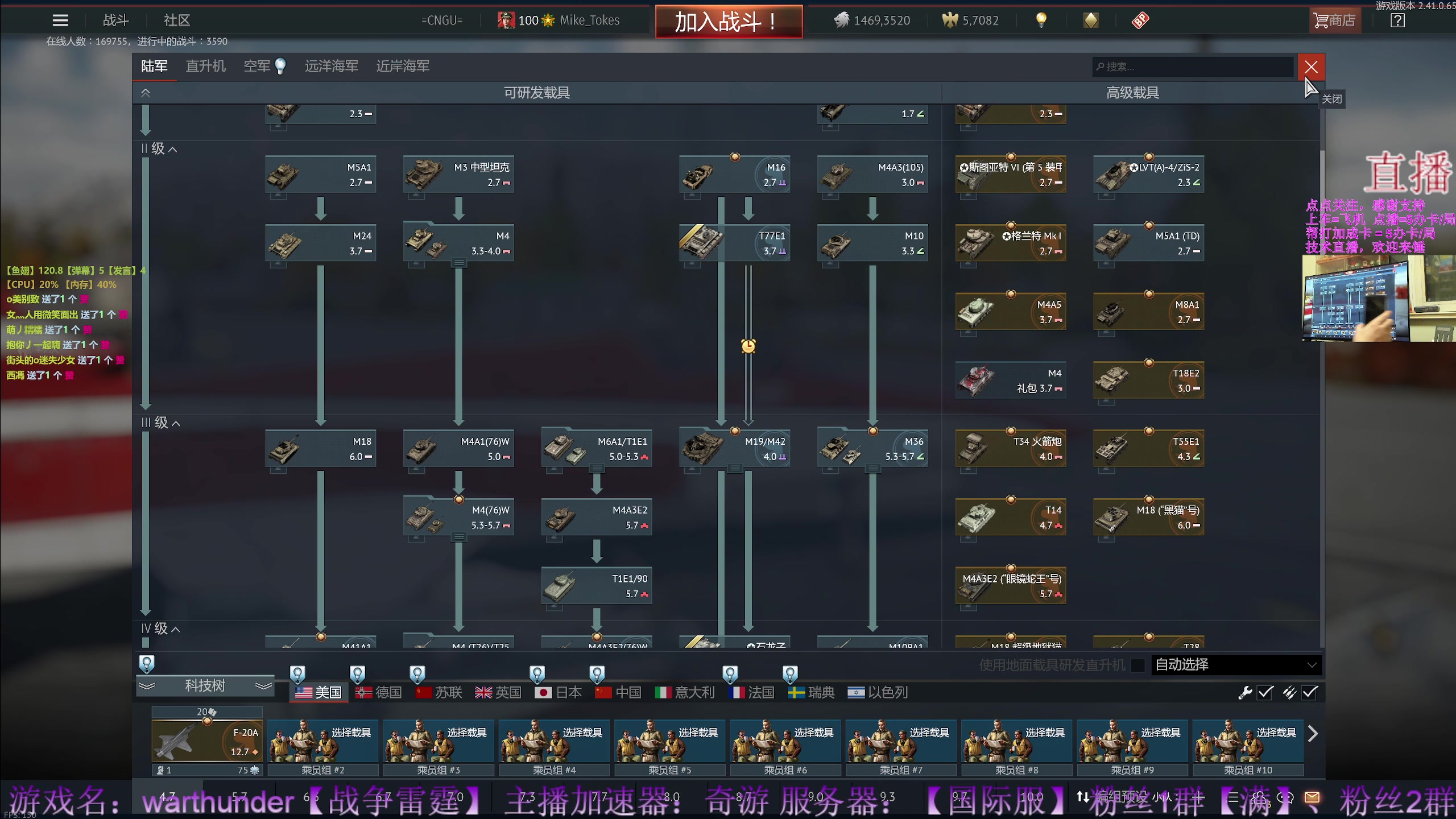Image resolution: width=1456 pixels, height=819 pixels.
Task: Click the right arrow after crew slots
Action: 1313,734
